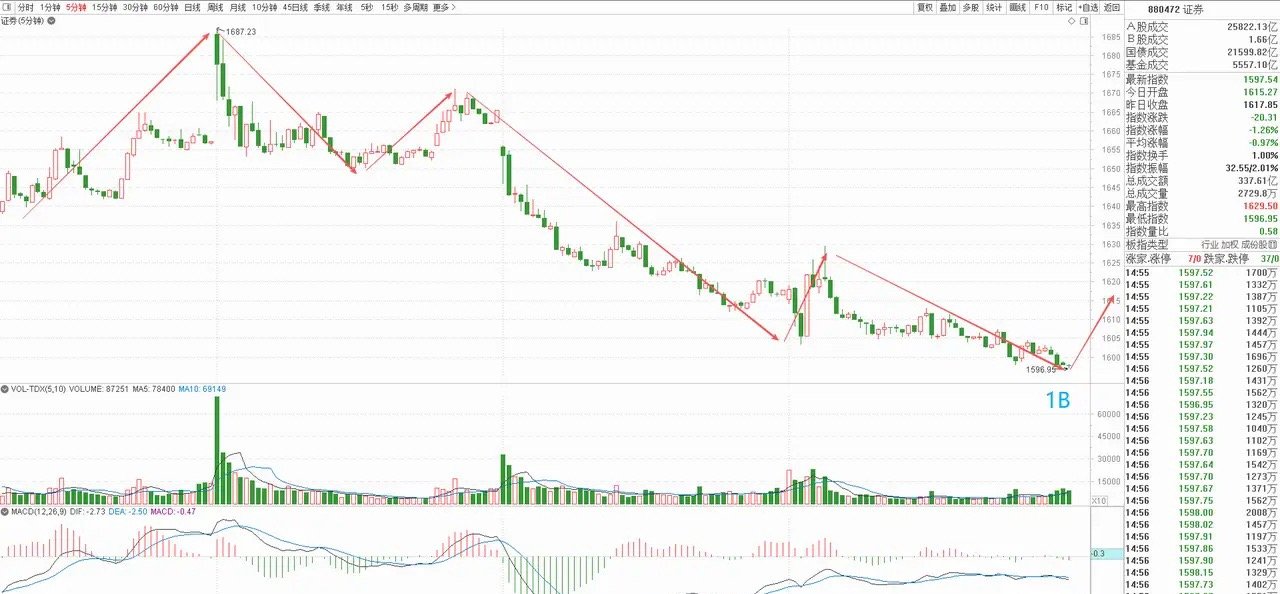Select the 60分钟 period tab

tap(165, 7)
